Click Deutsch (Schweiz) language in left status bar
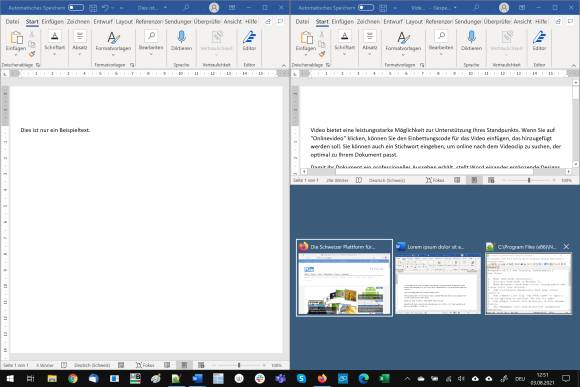 (92, 365)
